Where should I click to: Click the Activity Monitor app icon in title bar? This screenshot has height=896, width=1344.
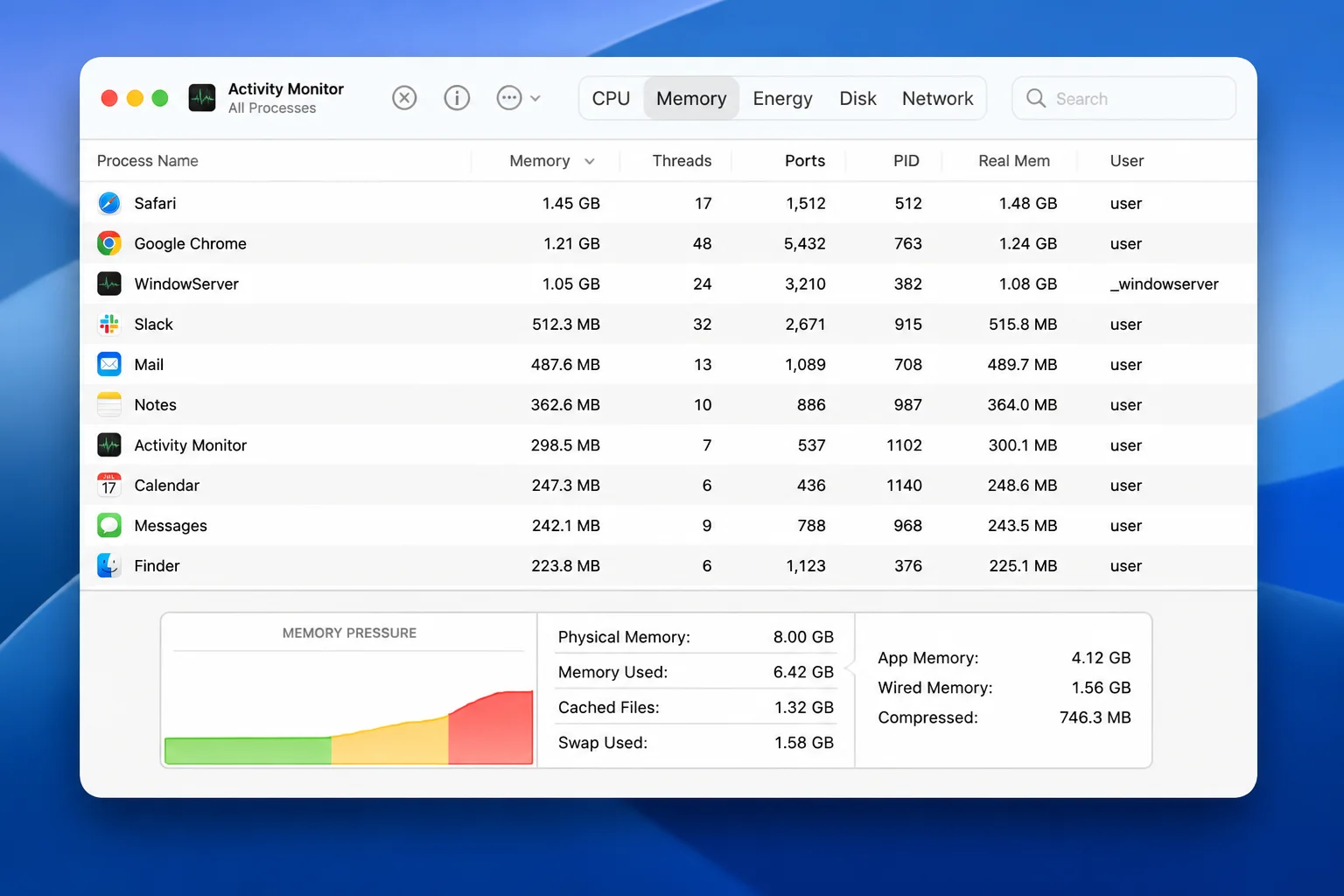[x=202, y=98]
